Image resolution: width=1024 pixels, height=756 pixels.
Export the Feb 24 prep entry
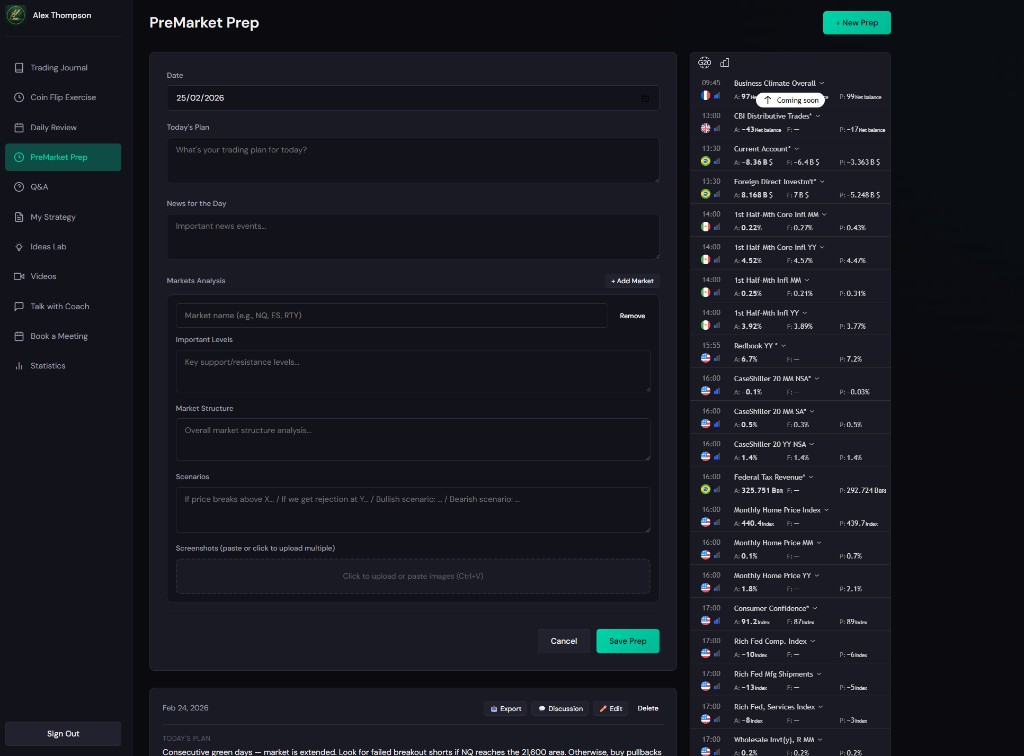click(x=505, y=708)
